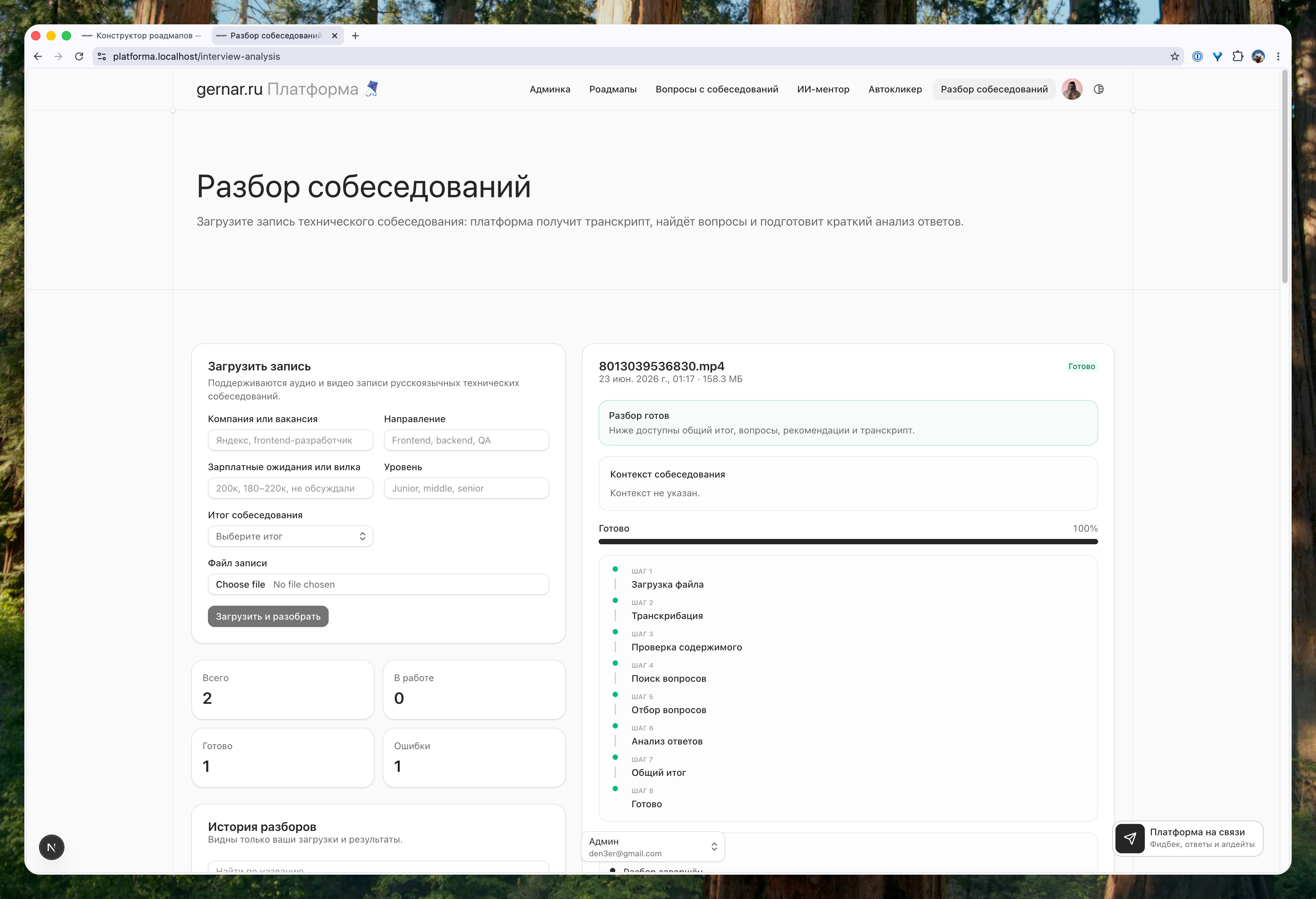Click Загрузить и разобрать button
Screen dimensions: 1316x899
pos(268,616)
